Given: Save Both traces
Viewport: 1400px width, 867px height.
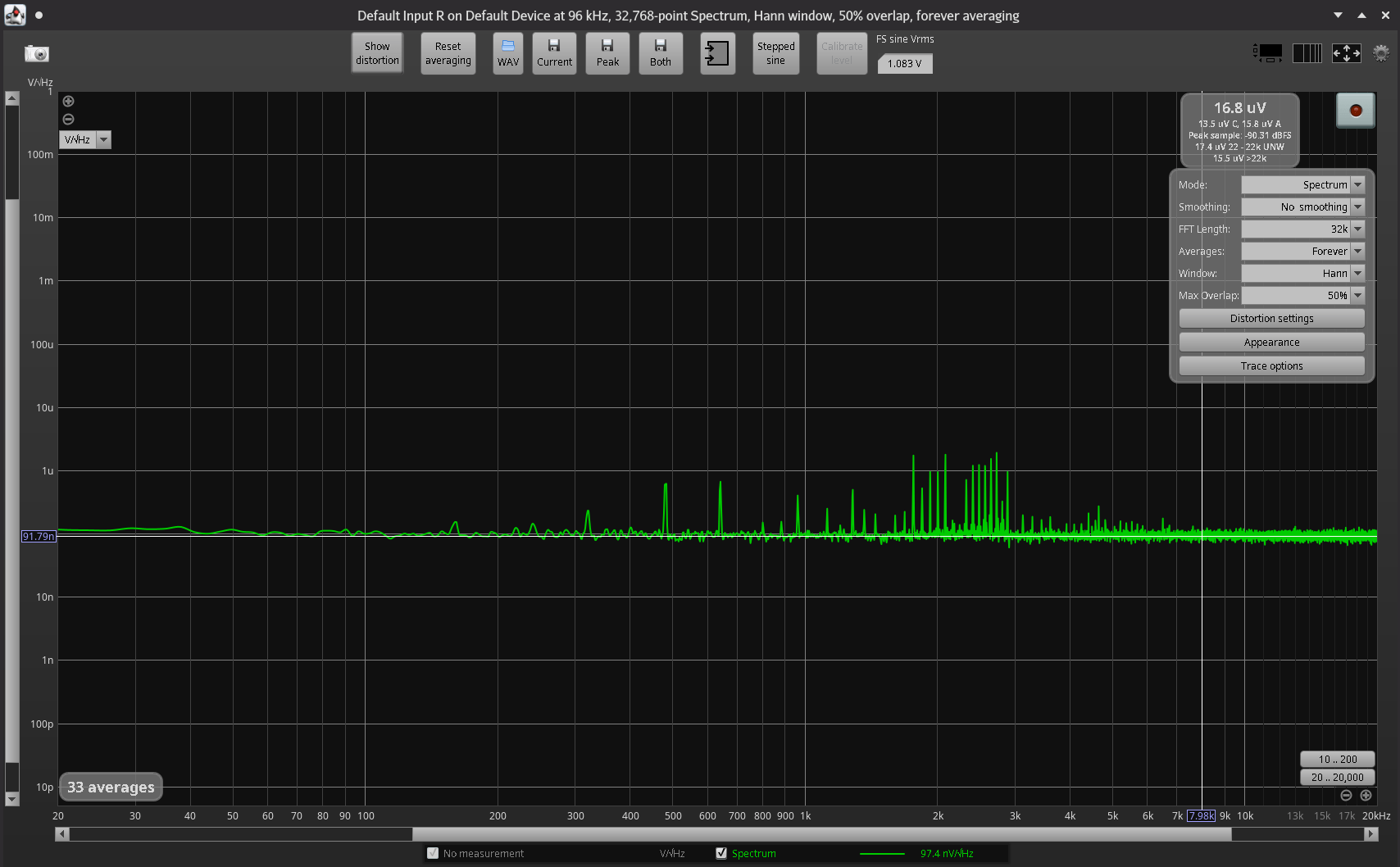Looking at the screenshot, I should pyautogui.click(x=661, y=53).
